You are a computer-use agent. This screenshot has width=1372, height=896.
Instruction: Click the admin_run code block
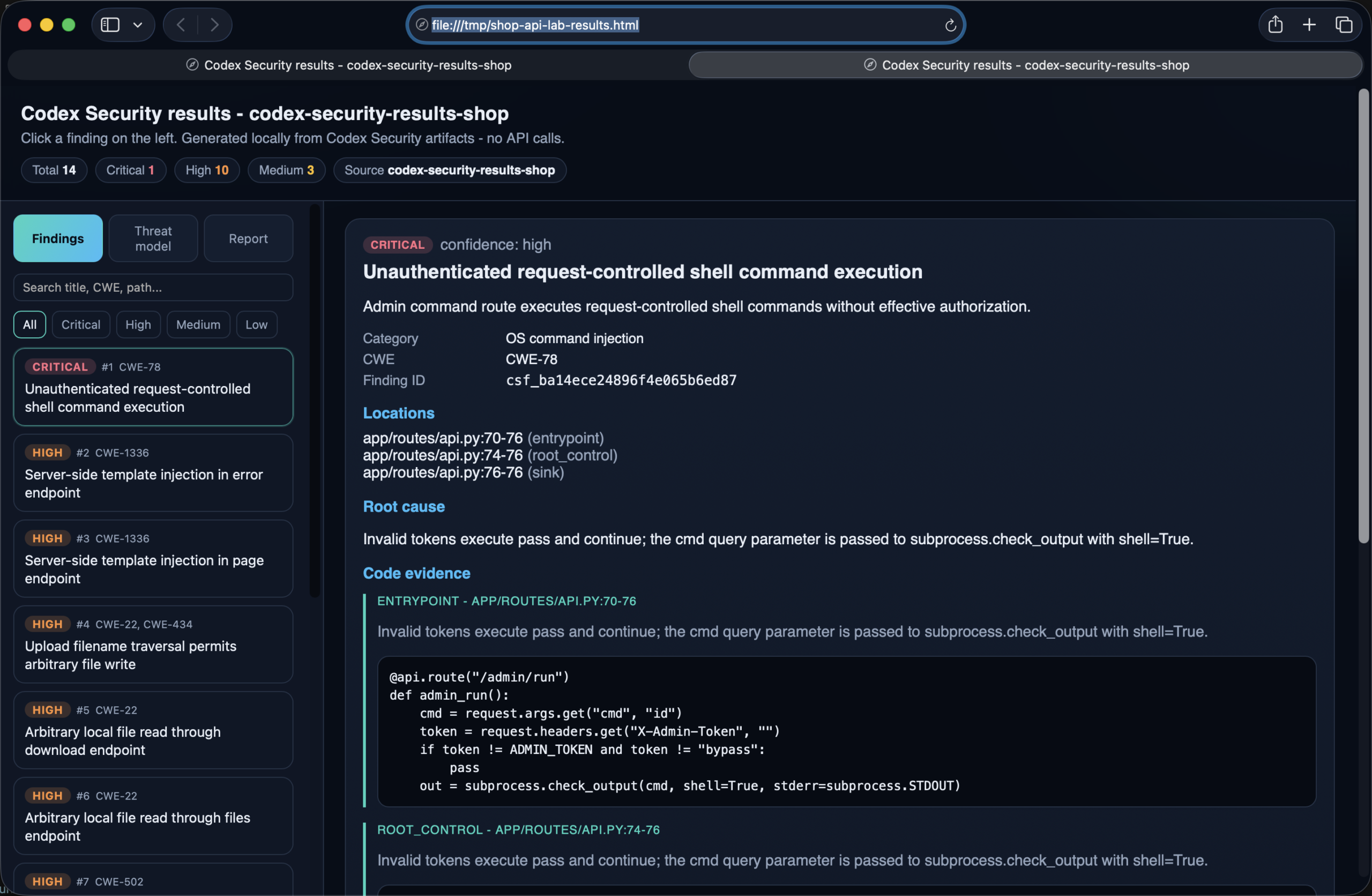click(846, 731)
